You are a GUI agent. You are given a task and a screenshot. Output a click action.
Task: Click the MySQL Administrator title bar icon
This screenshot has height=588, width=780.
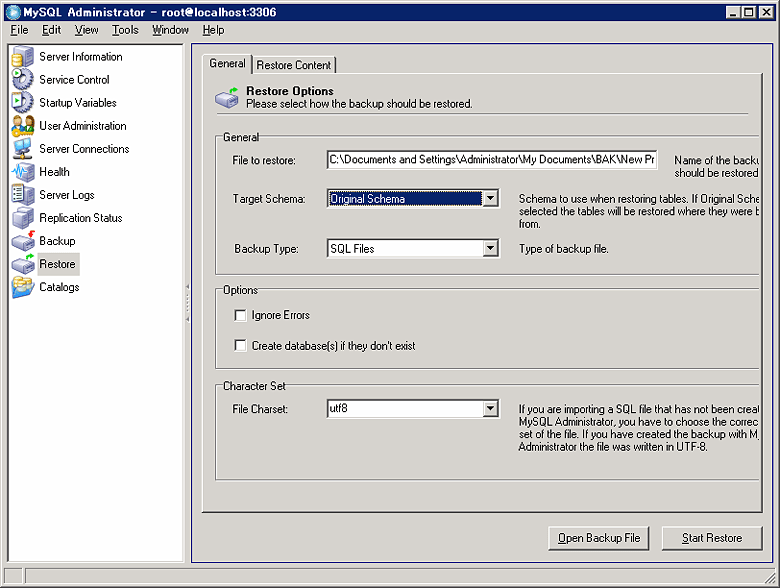(13, 12)
